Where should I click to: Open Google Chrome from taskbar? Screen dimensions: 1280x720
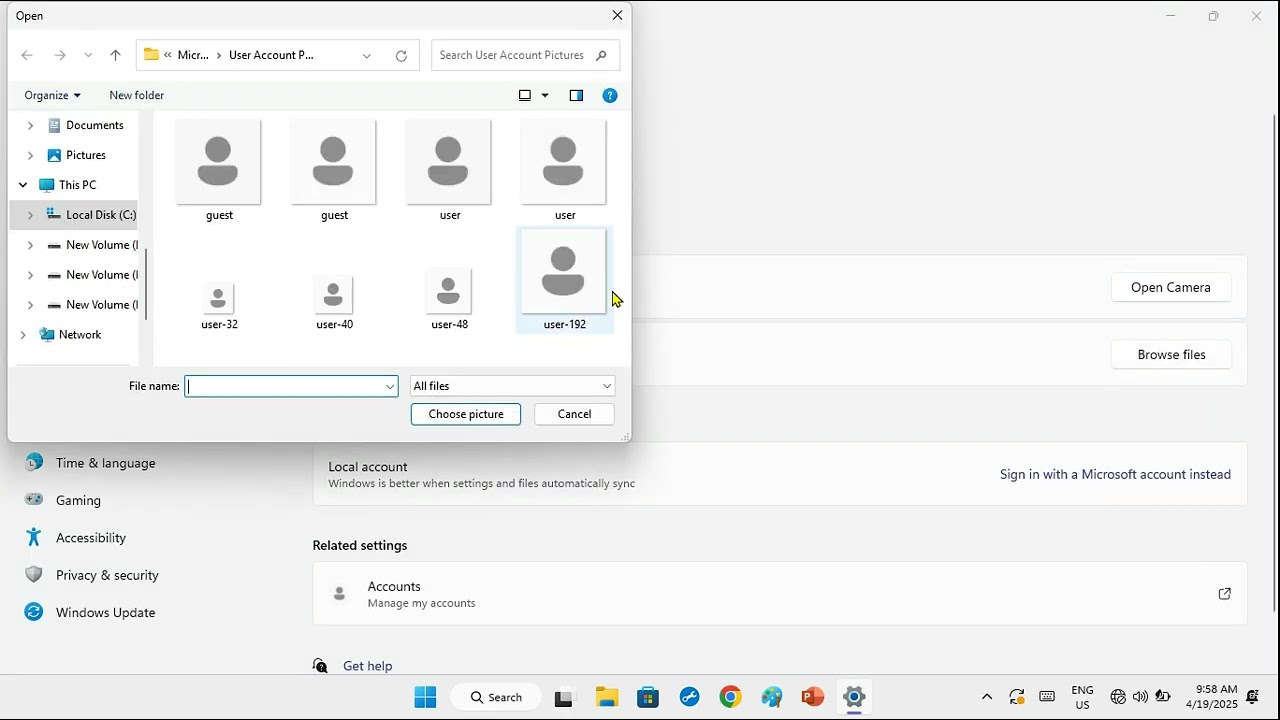(x=731, y=697)
